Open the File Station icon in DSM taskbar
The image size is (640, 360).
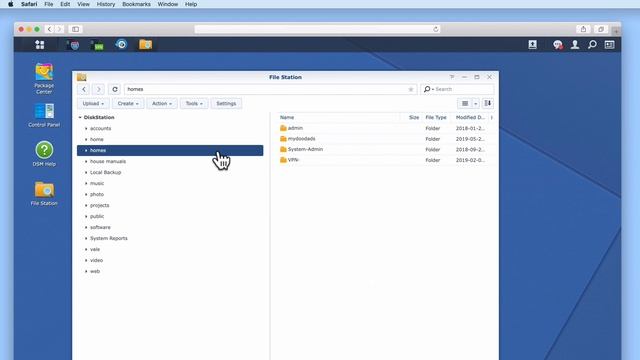145,44
